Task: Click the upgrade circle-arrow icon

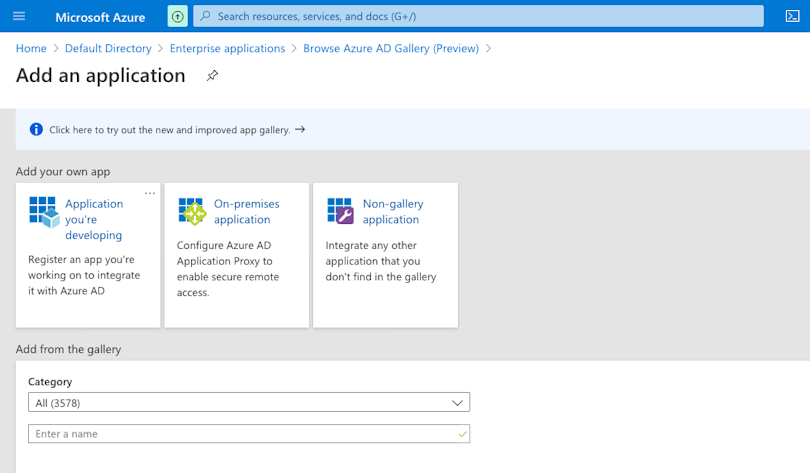Action: pyautogui.click(x=178, y=16)
